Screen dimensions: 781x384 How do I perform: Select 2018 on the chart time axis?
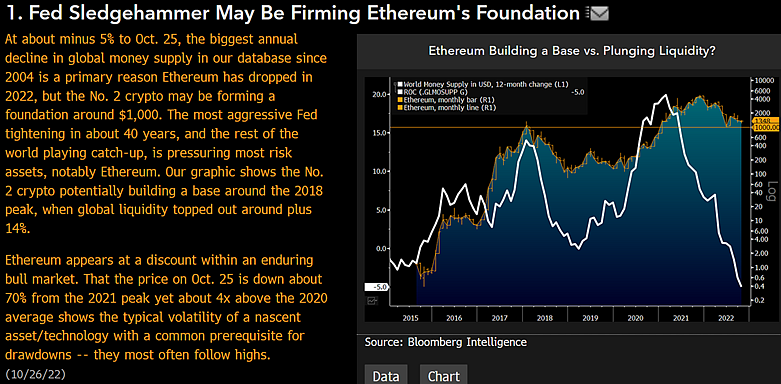[543, 316]
